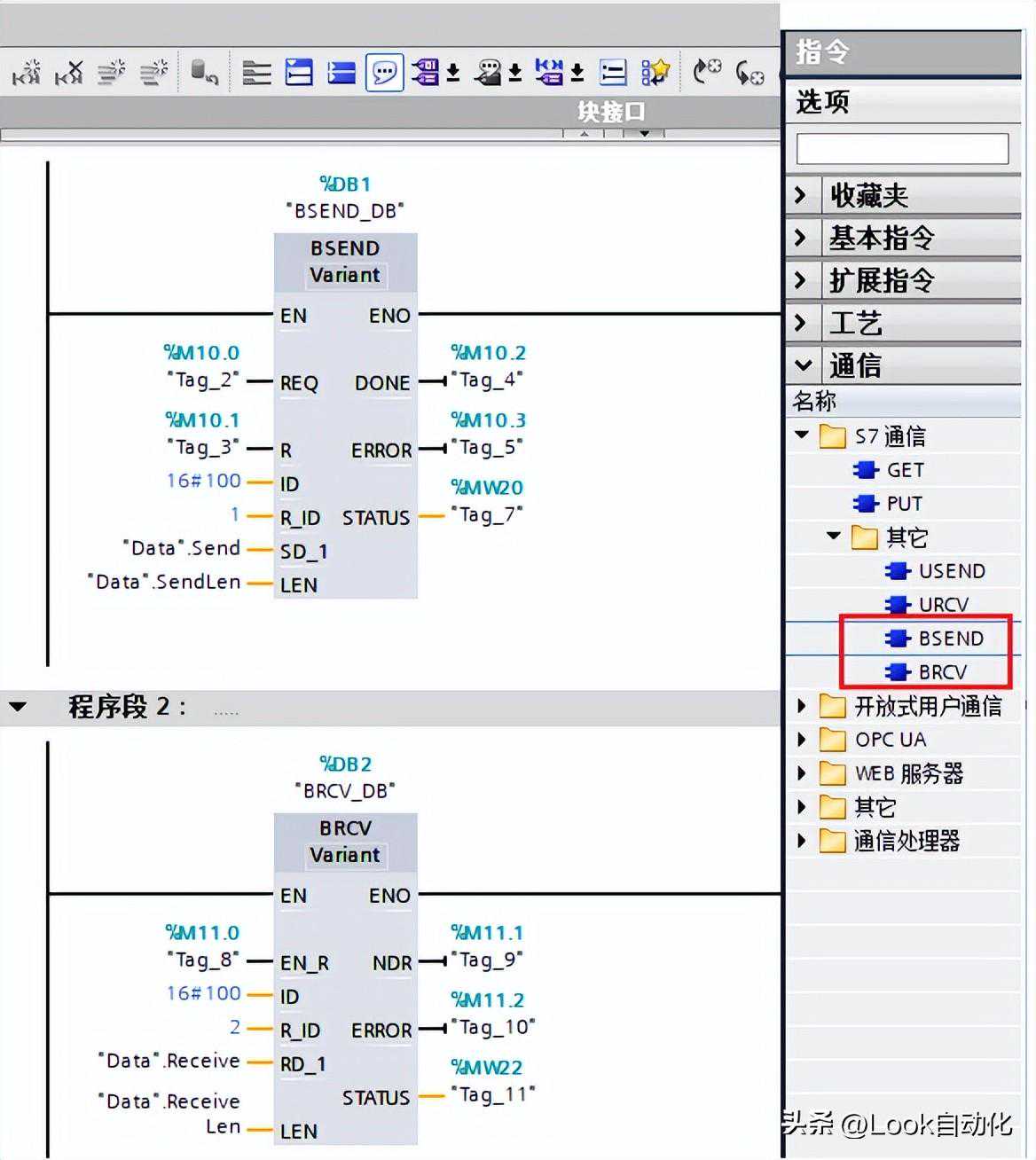This screenshot has height=1160, width=1036.
Task: Click the insert network toolbar icon
Action: coord(26,73)
